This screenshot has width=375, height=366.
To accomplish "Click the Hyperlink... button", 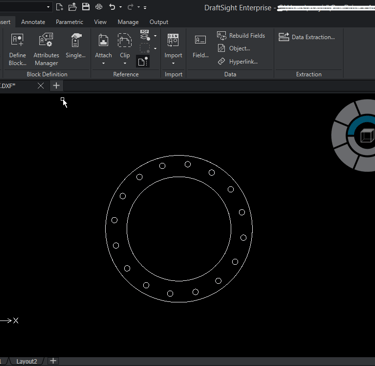I will point(238,62).
